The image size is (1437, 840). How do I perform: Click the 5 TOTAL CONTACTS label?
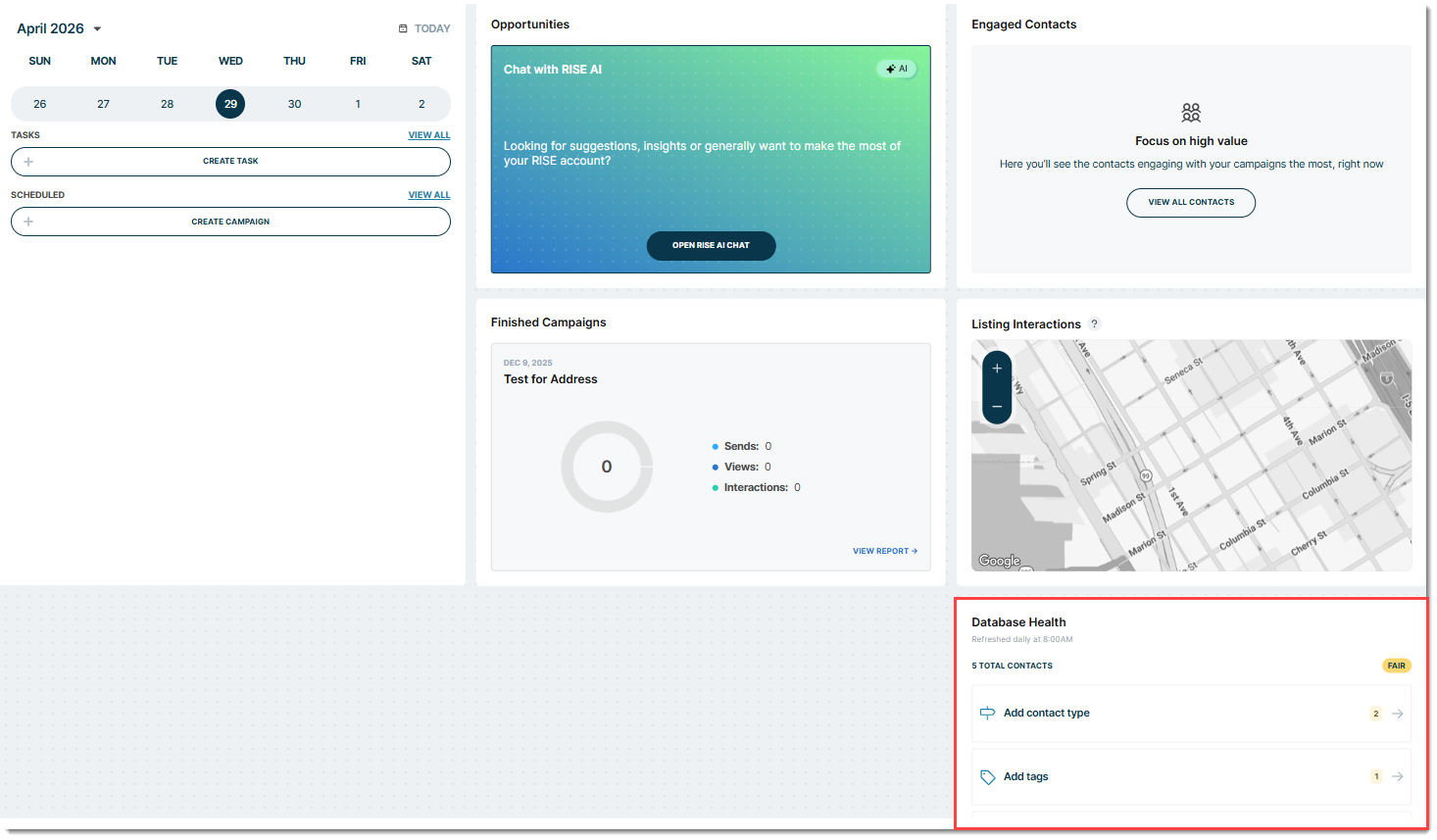[1013, 666]
